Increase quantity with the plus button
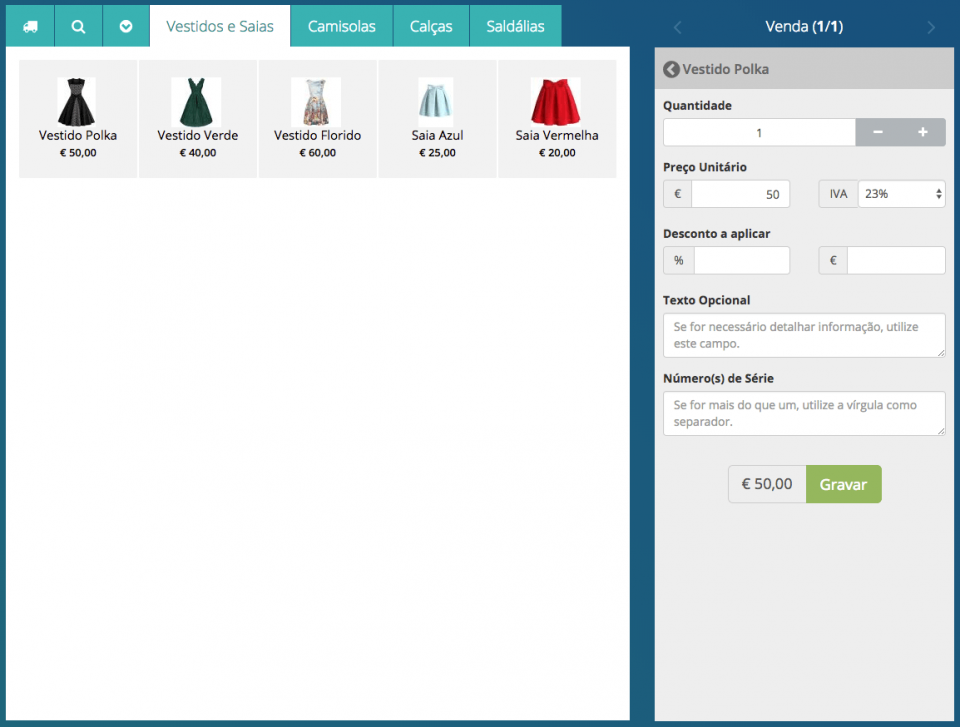This screenshot has height=727, width=960. point(923,132)
